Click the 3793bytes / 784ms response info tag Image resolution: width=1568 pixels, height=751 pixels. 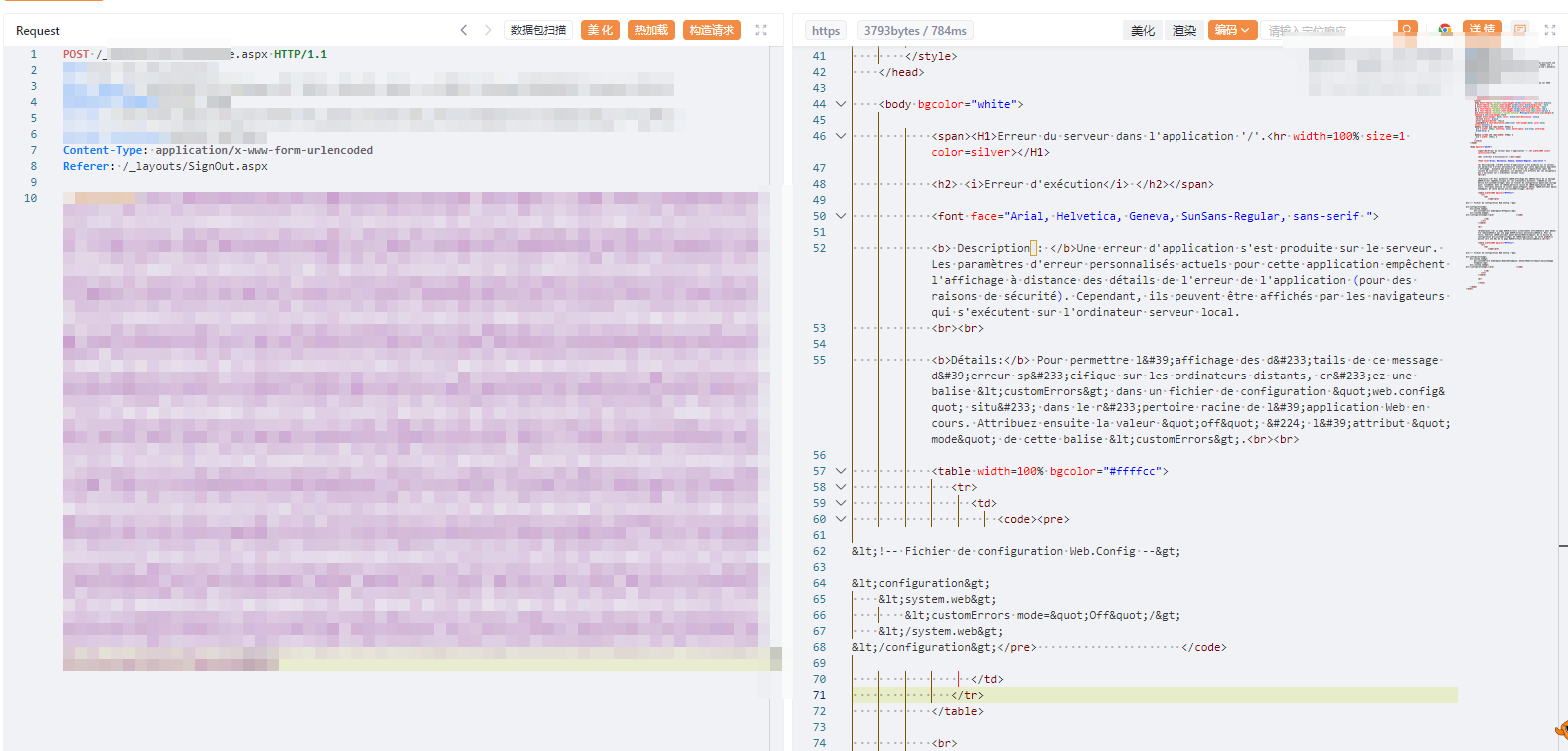click(x=915, y=31)
